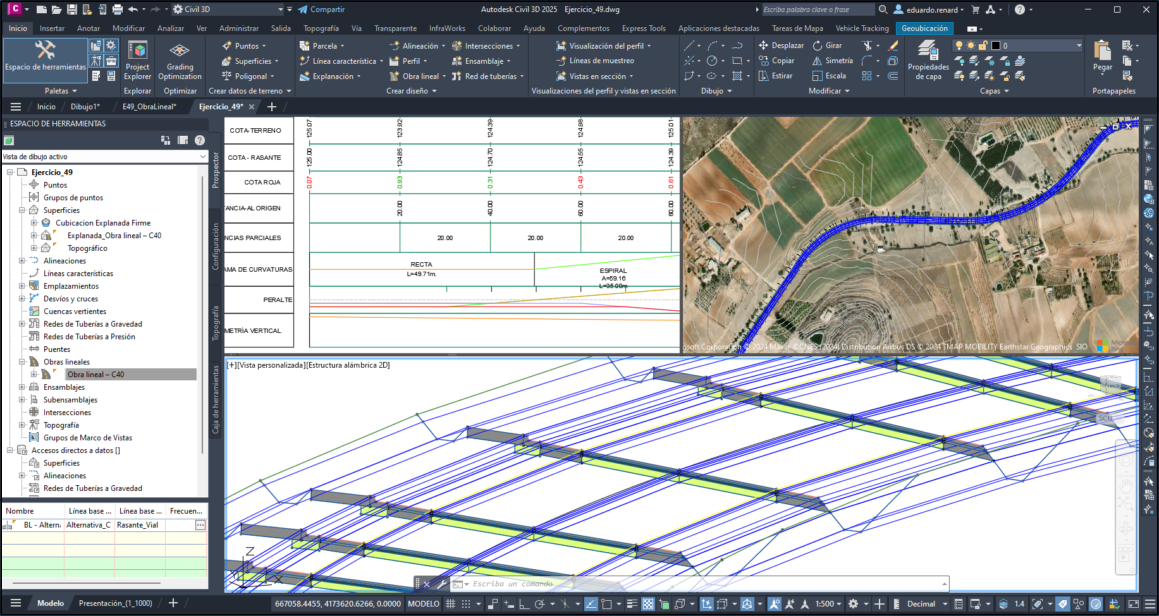Select the Girar rotate tool
Screen dimensions: 1159x616
coord(828,46)
